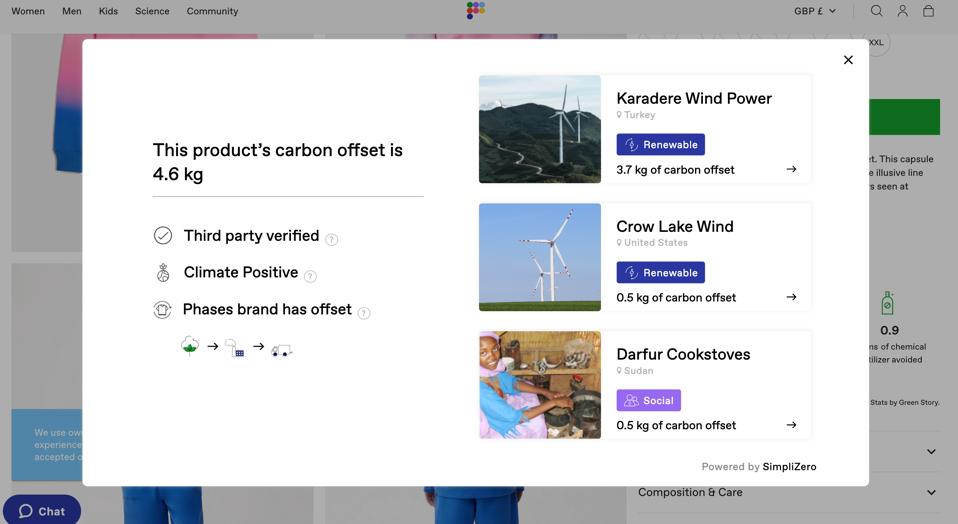This screenshot has width=958, height=524.
Task: Open the shopping bag icon
Action: point(928,11)
